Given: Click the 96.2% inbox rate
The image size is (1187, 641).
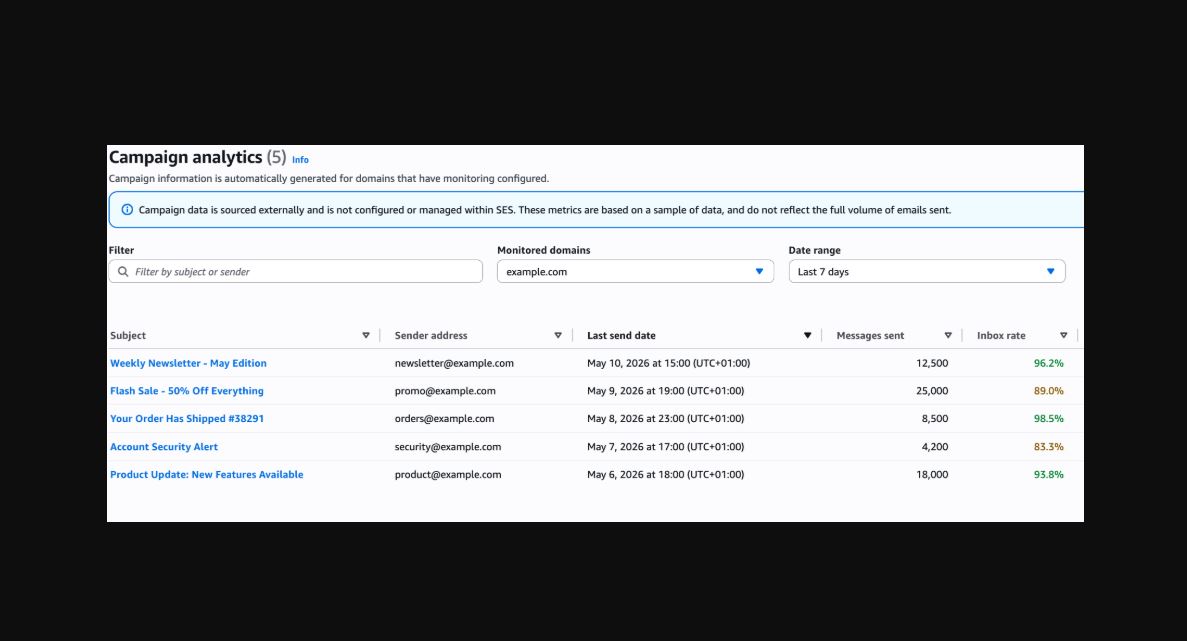Looking at the screenshot, I should click(x=1048, y=363).
